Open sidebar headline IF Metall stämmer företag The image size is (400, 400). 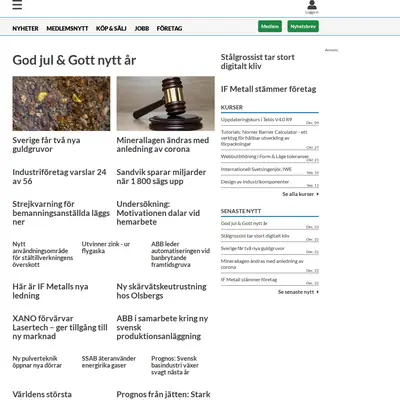tap(268, 89)
